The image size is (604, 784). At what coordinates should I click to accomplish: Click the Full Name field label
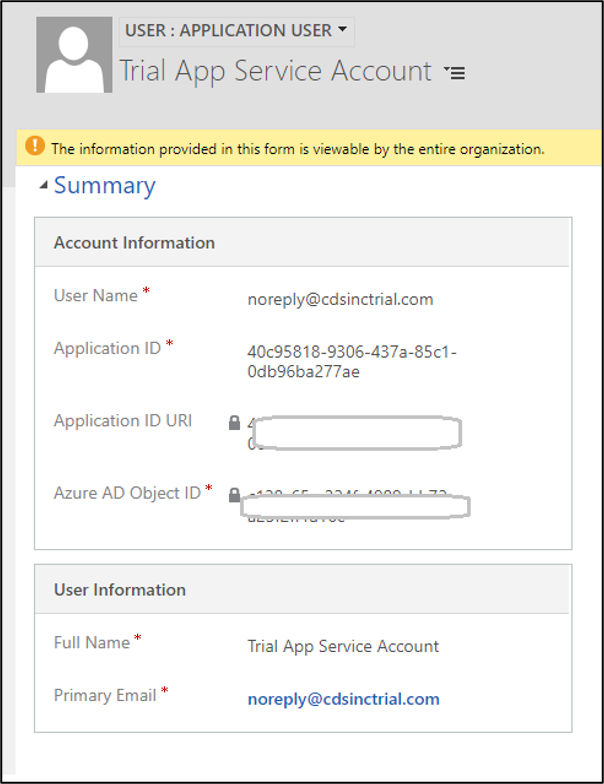pos(92,642)
